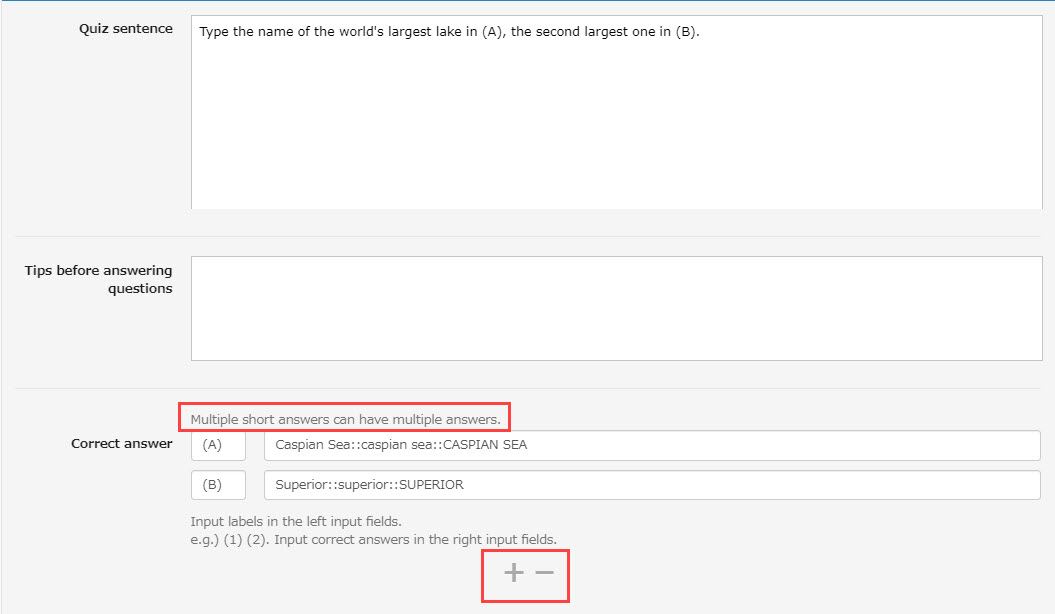Click the minus icon to remove answer row
Screen dimensions: 1055x614
544,573
